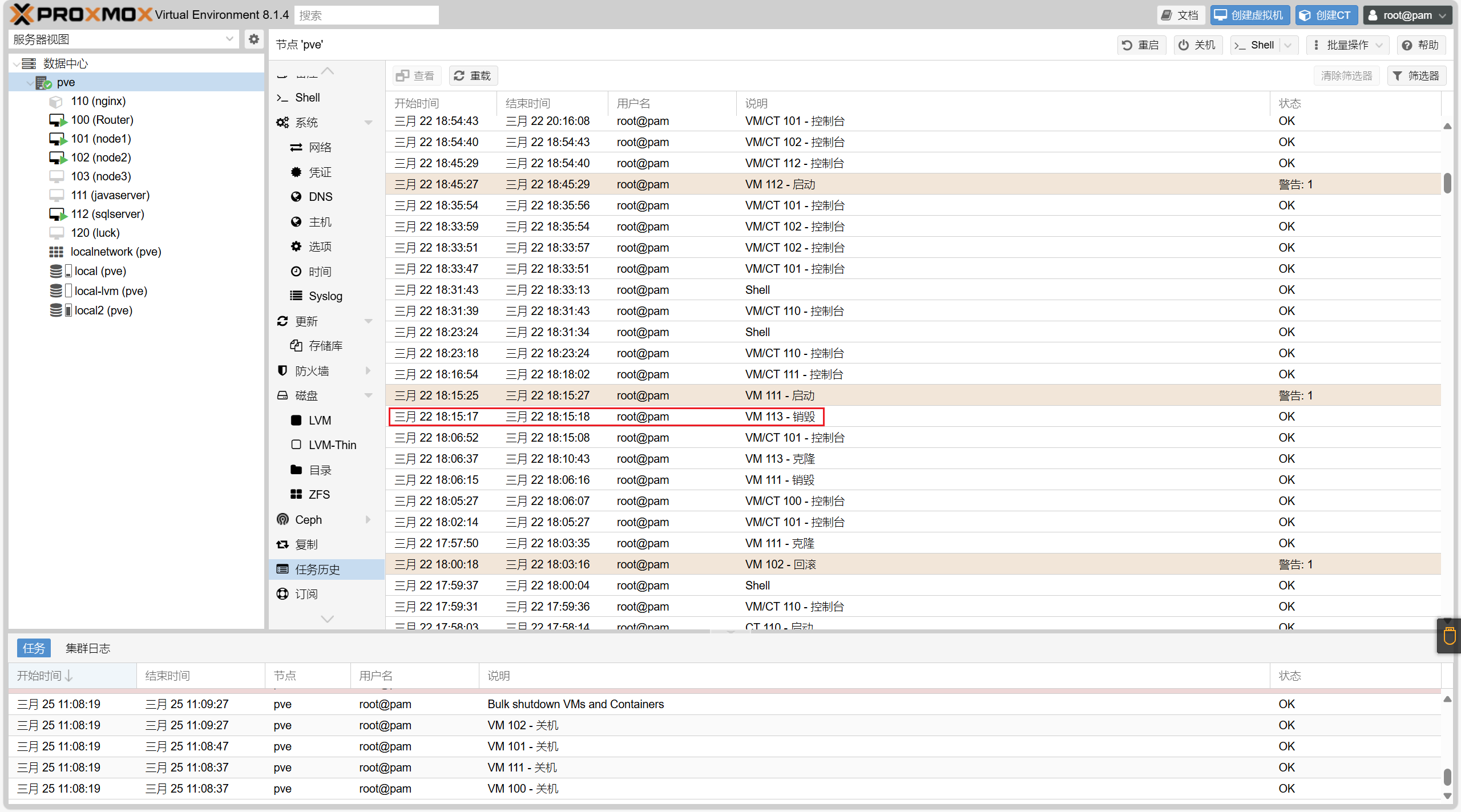Select the localnetwork (pve) grid icon
Image resolution: width=1461 pixels, height=812 pixels.
[x=56, y=252]
